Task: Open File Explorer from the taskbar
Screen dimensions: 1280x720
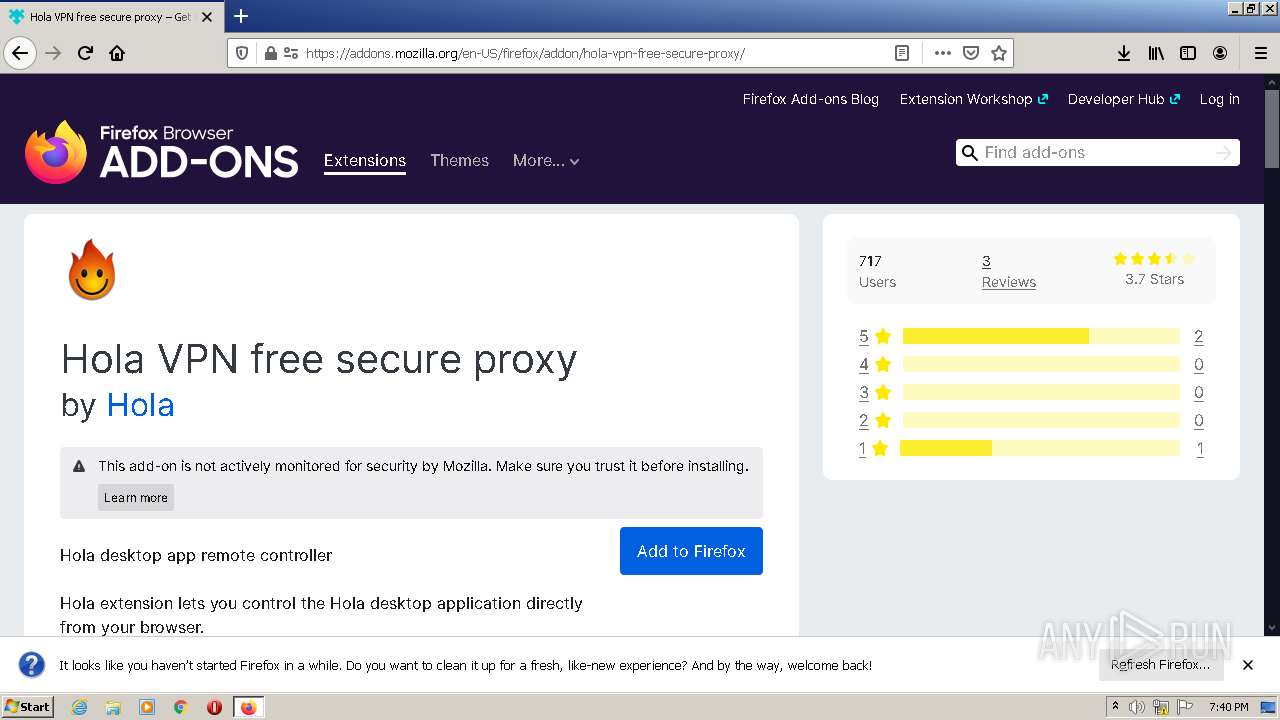Action: (113, 707)
